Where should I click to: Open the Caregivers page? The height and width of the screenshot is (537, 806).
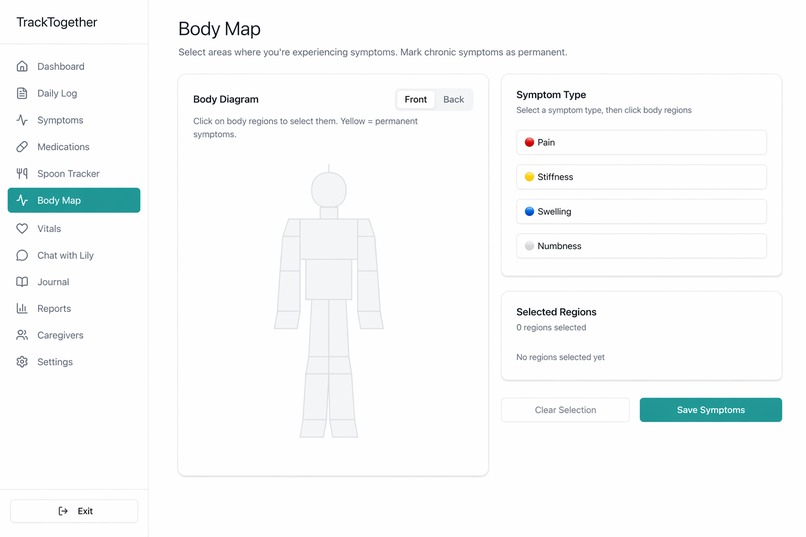74,335
